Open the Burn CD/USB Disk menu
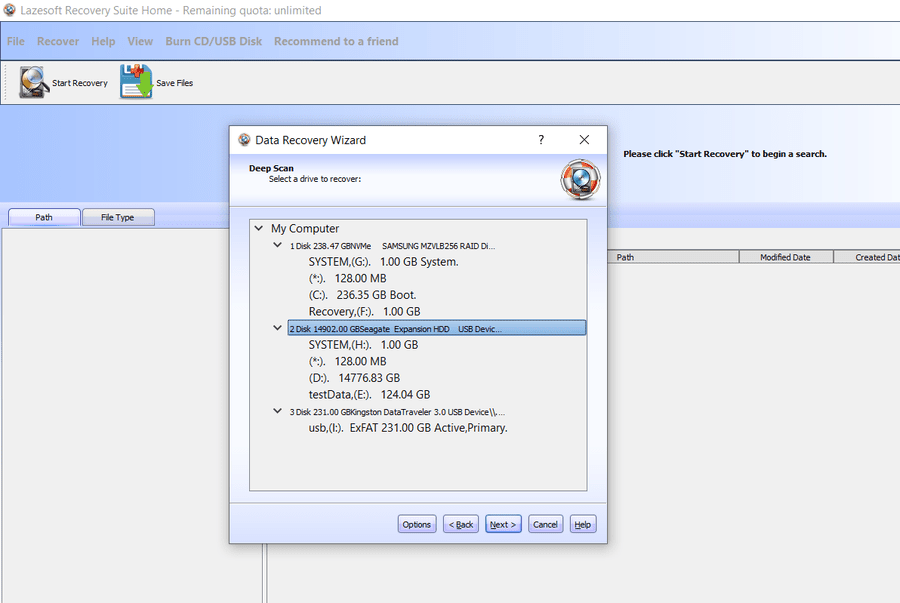 click(214, 41)
